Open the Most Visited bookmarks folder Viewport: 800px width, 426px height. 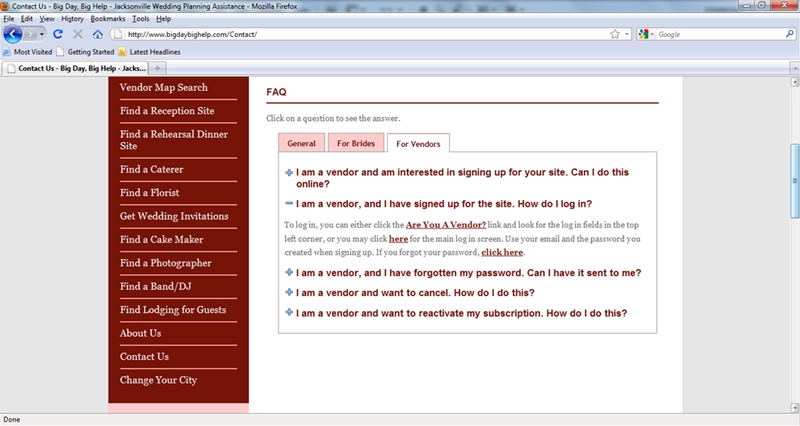(x=28, y=52)
